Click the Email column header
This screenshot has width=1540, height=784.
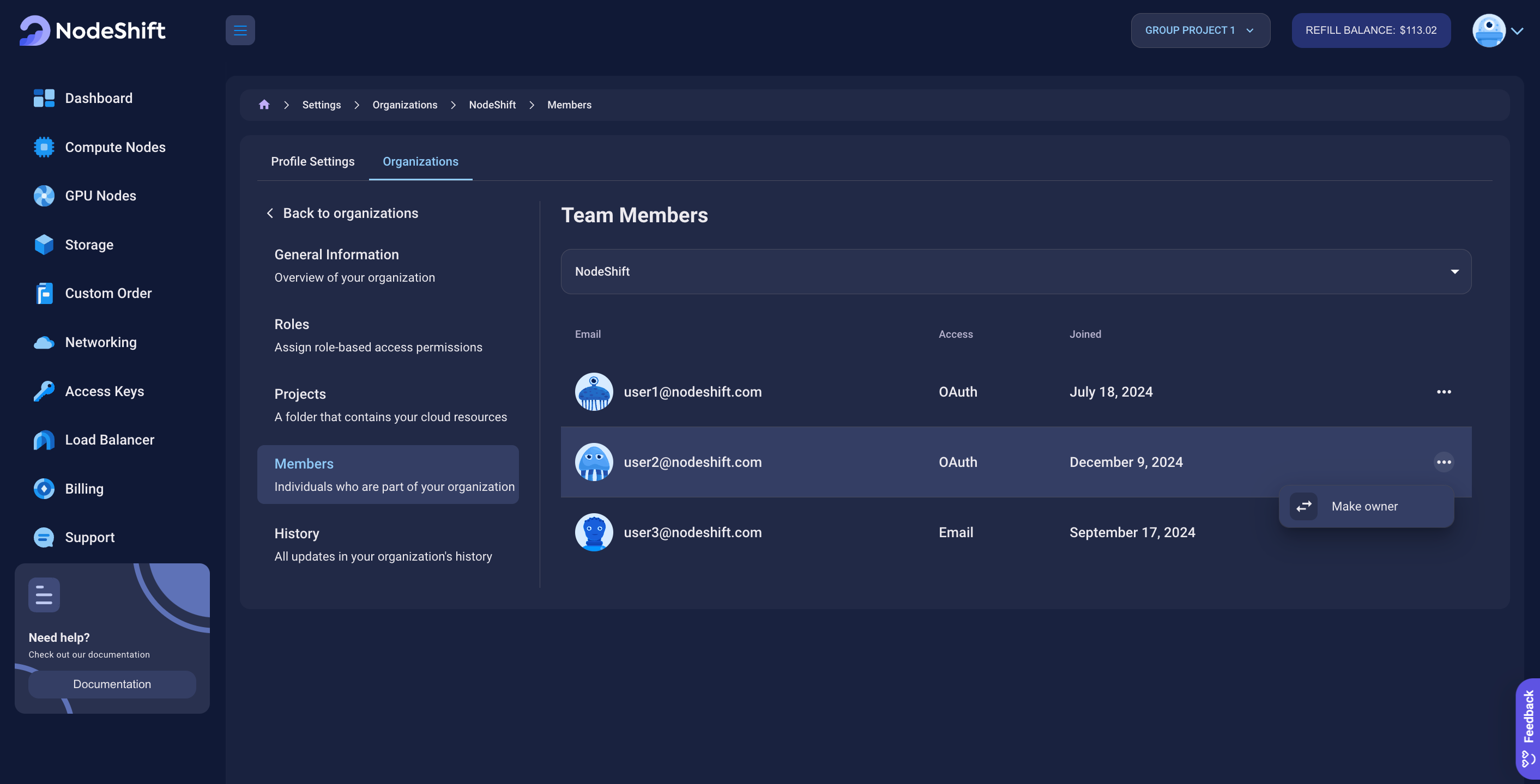point(588,335)
